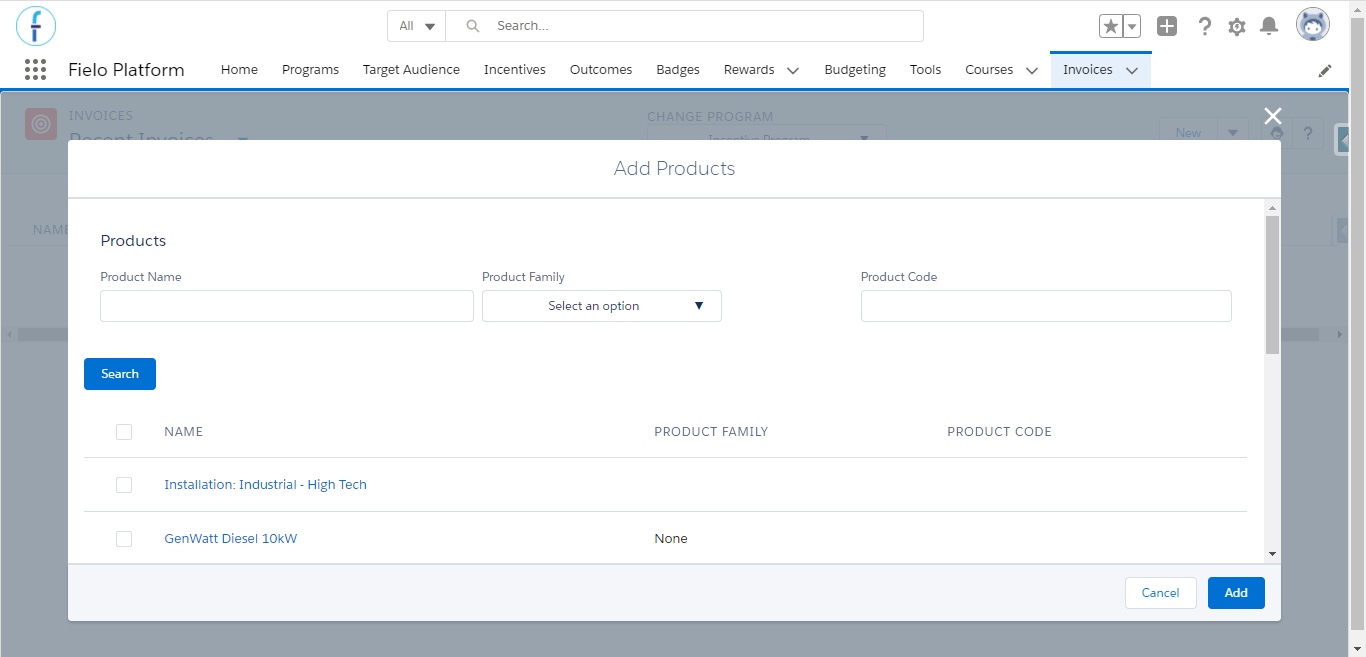Click the Product Name input field
The image size is (1366, 657).
[287, 306]
